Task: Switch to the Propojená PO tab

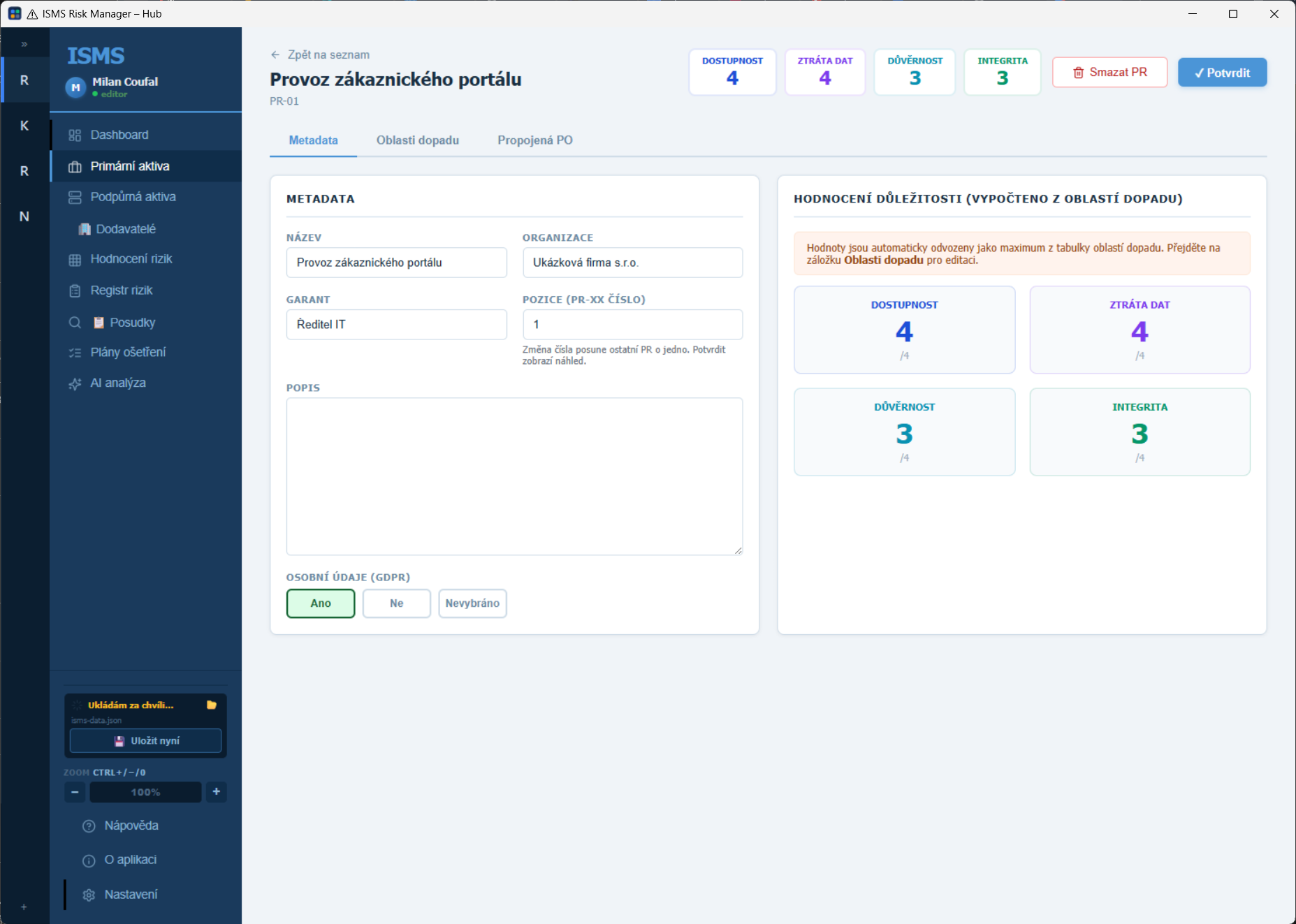Action: click(x=535, y=140)
